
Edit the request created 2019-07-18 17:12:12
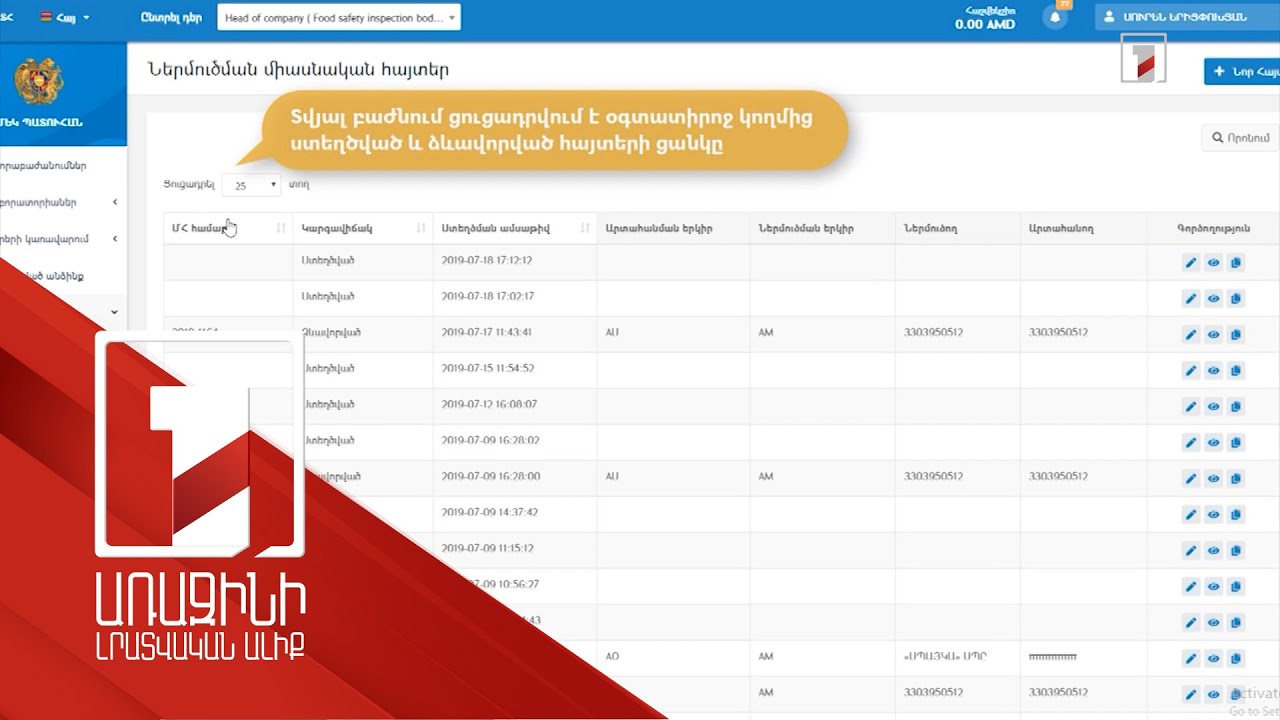[1190, 263]
